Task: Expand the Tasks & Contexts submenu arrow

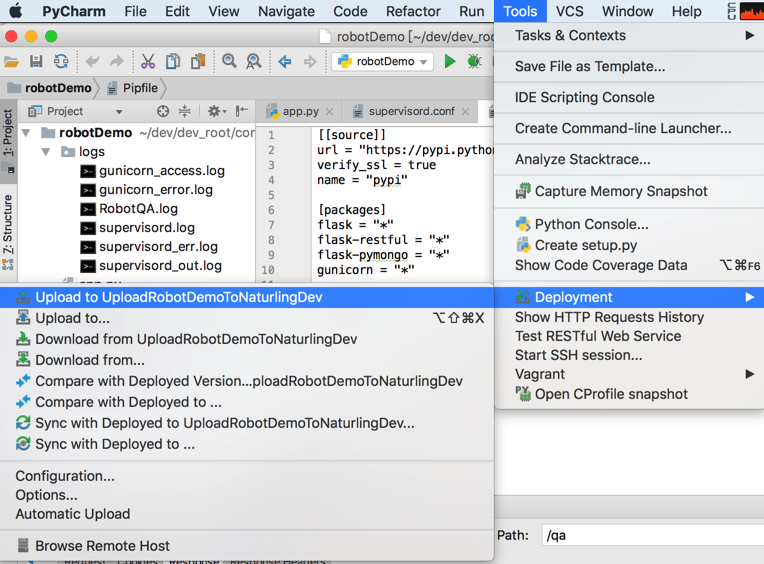Action: (x=749, y=35)
